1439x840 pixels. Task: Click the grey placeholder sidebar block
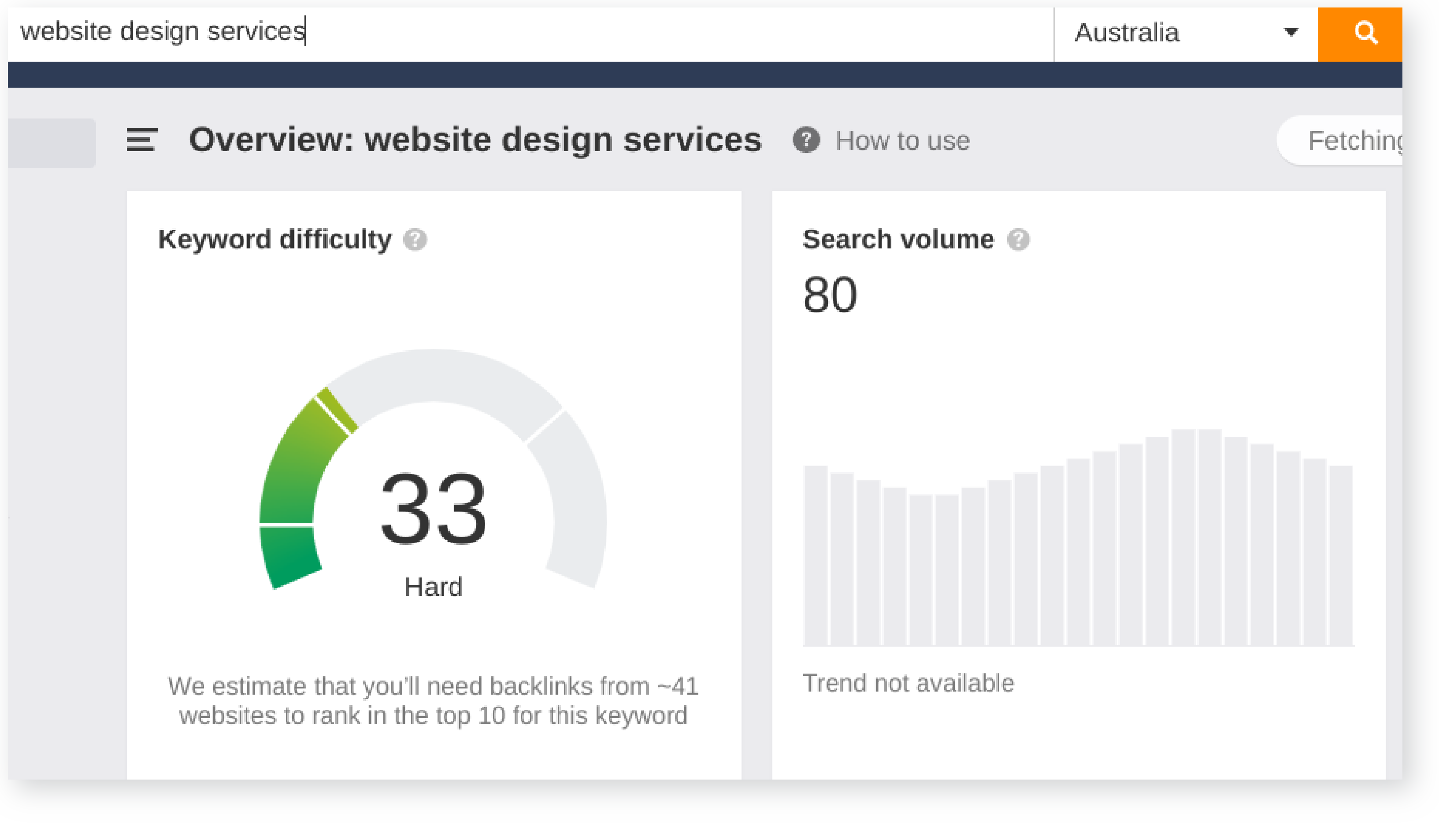(52, 143)
